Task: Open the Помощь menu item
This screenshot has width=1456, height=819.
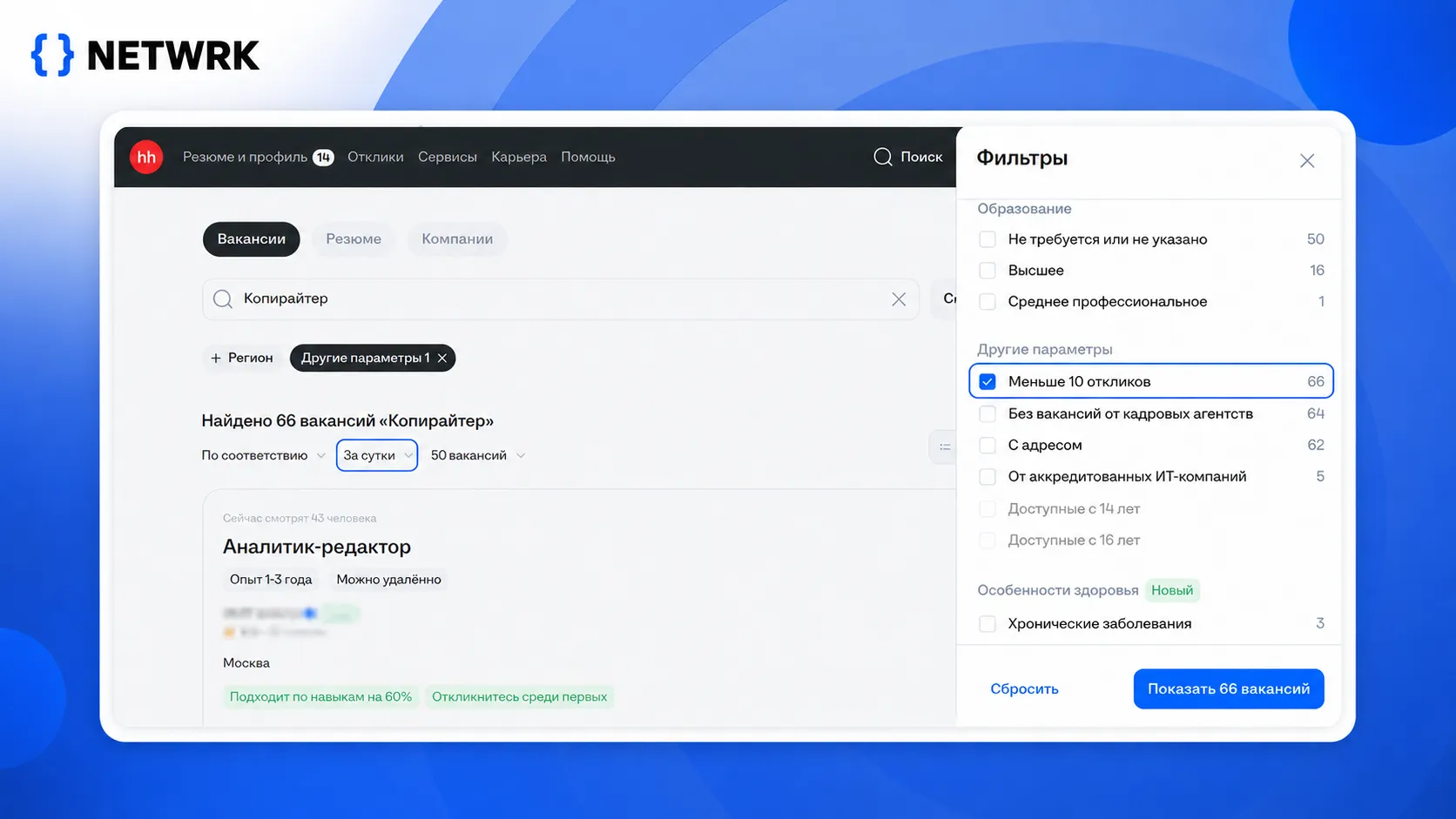Action: coord(588,158)
